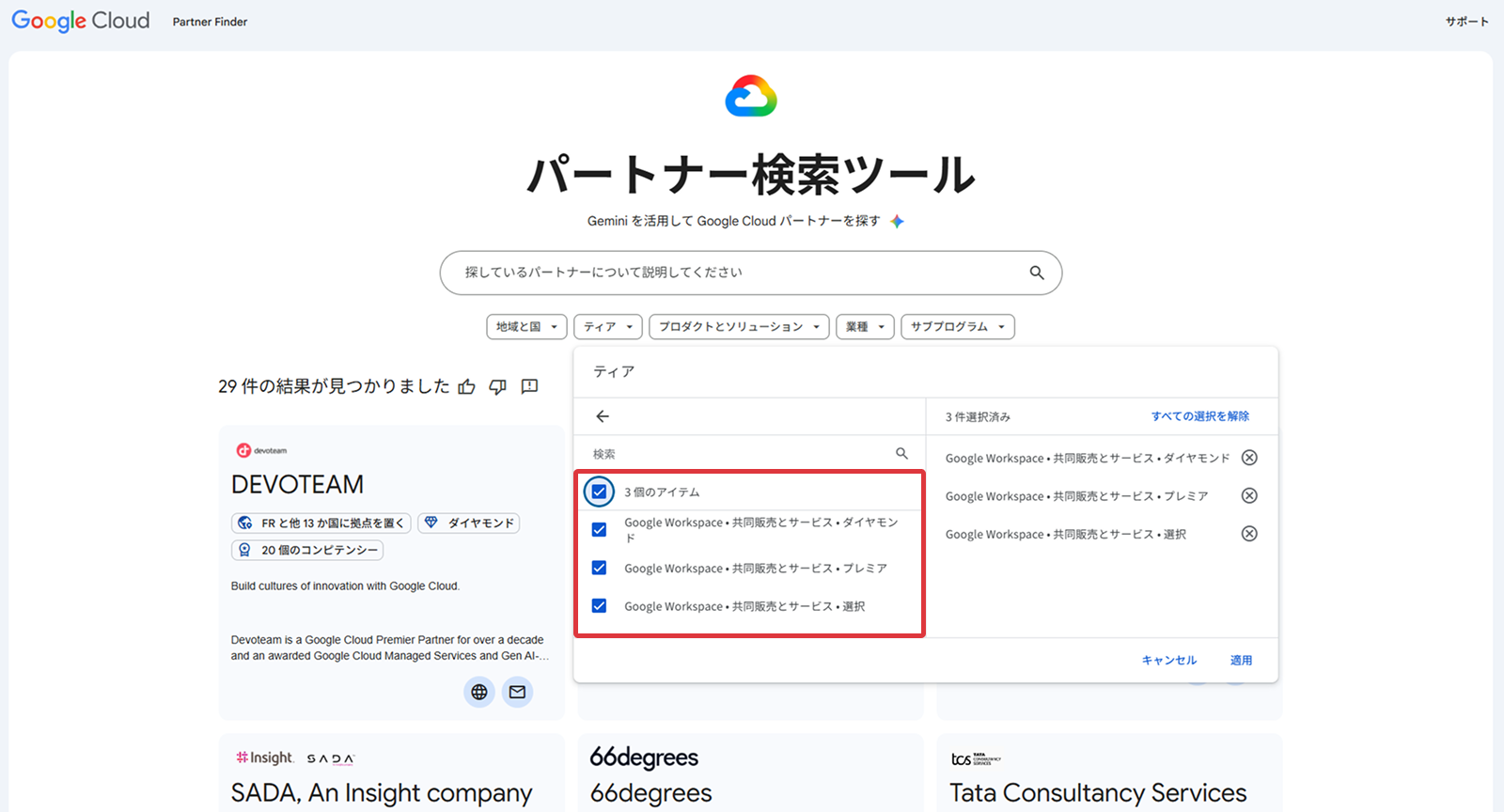1504x812 pixels.
Task: Click the thumbs down feedback icon
Action: click(498, 386)
